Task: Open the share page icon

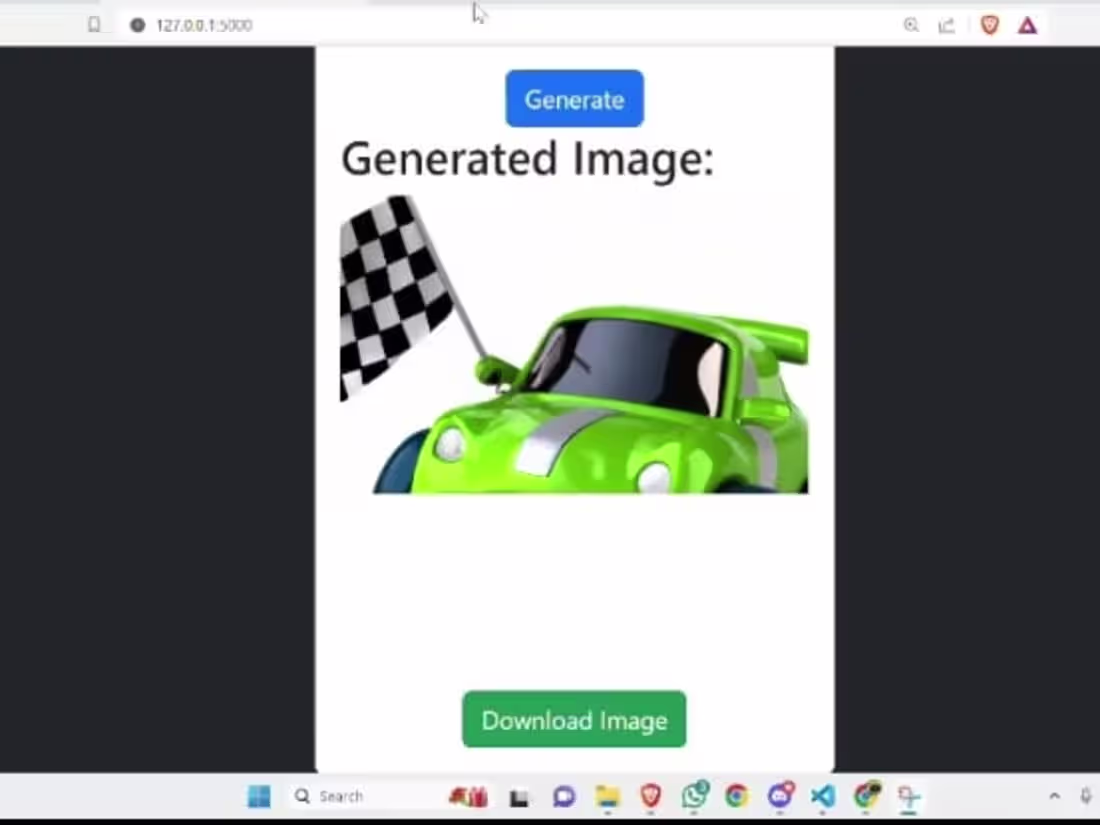Action: click(x=947, y=26)
